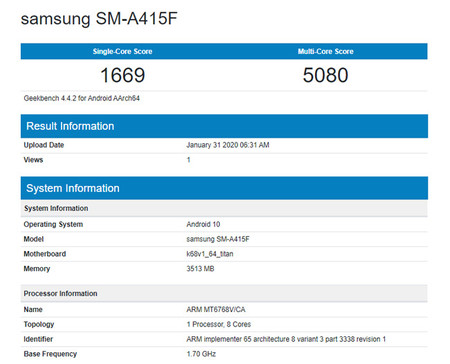Click the Result Information section header

224,126
